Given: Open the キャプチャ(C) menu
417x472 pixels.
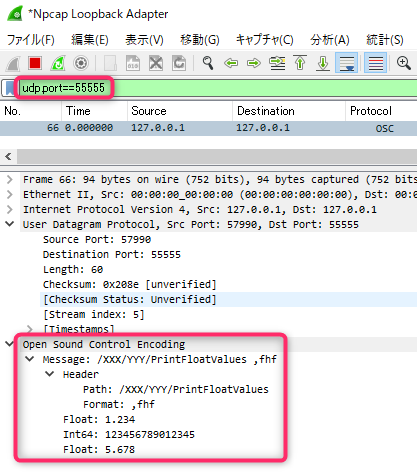Looking at the screenshot, I should [264, 40].
